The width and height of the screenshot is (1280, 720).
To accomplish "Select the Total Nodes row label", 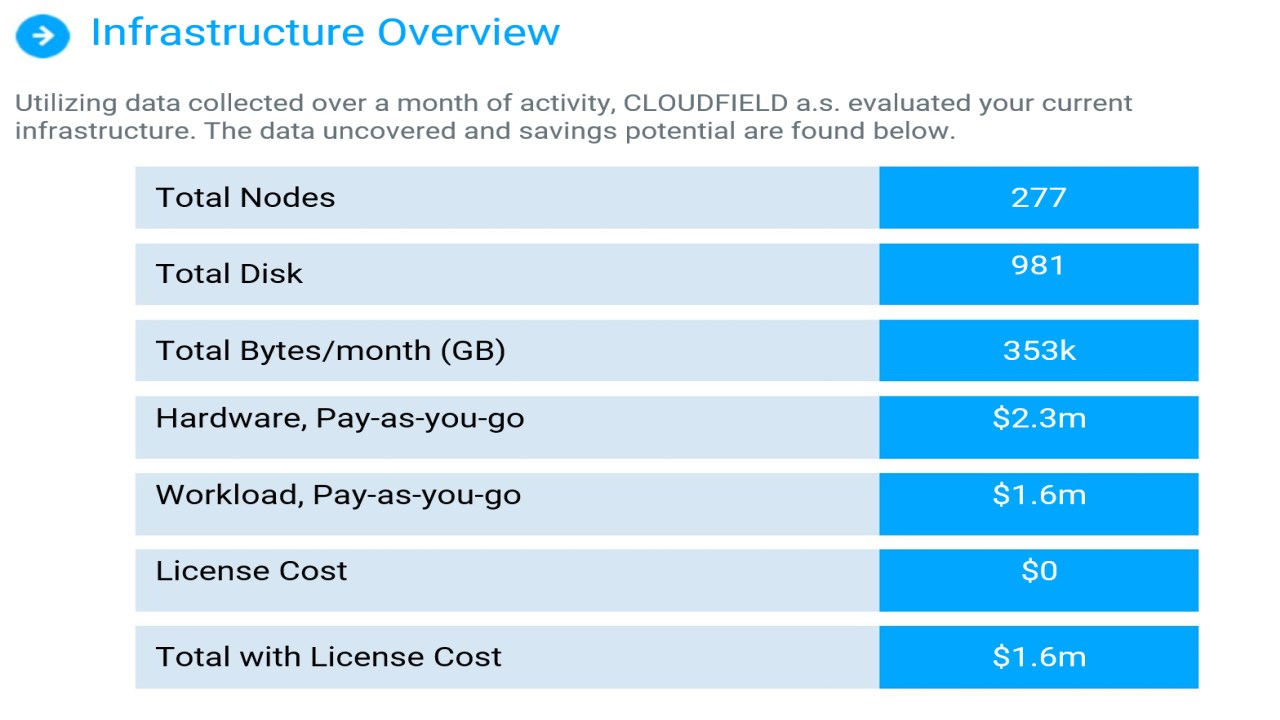I will tap(245, 197).
